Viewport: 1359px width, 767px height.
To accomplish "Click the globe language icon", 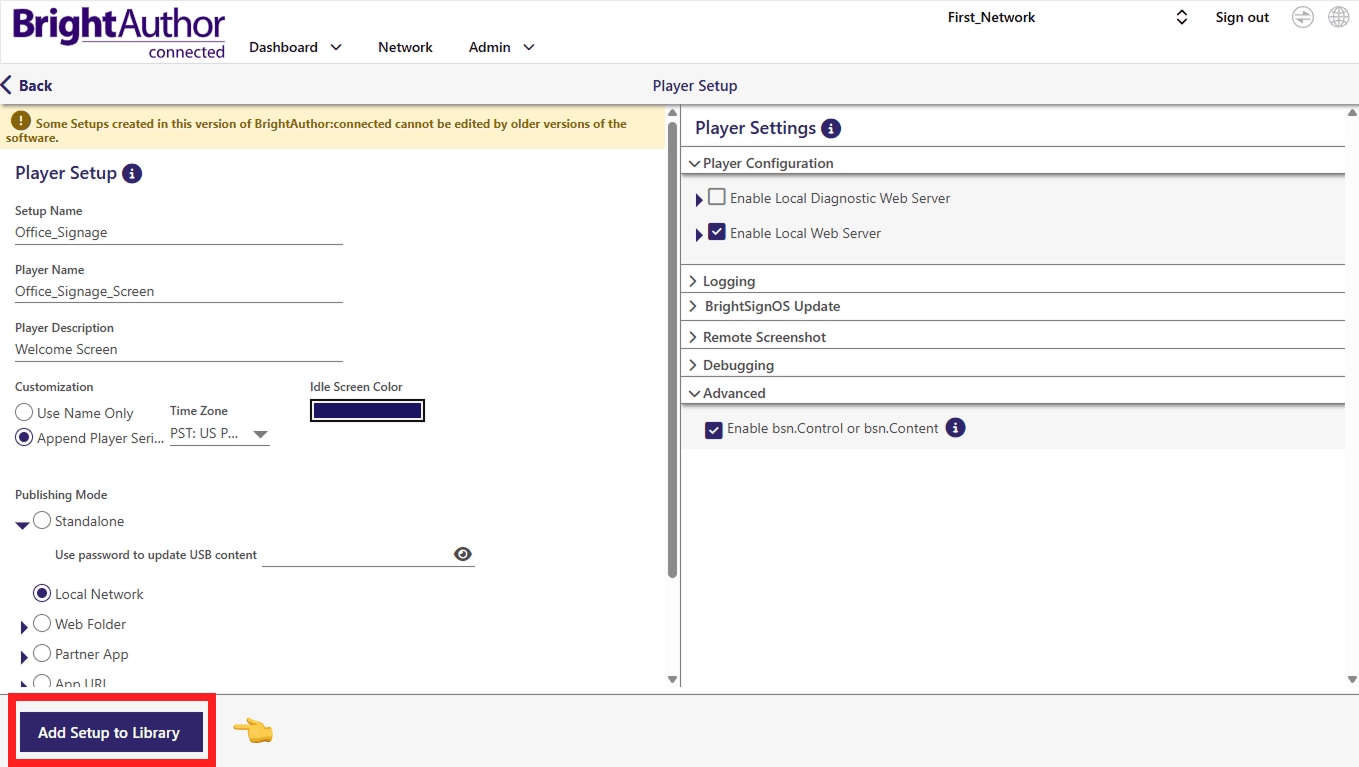I will click(x=1338, y=17).
